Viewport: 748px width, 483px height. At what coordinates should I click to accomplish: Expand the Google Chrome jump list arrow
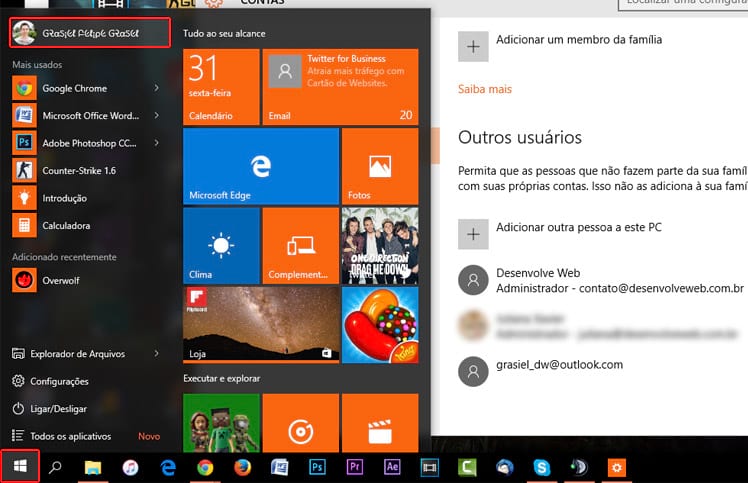(x=156, y=88)
